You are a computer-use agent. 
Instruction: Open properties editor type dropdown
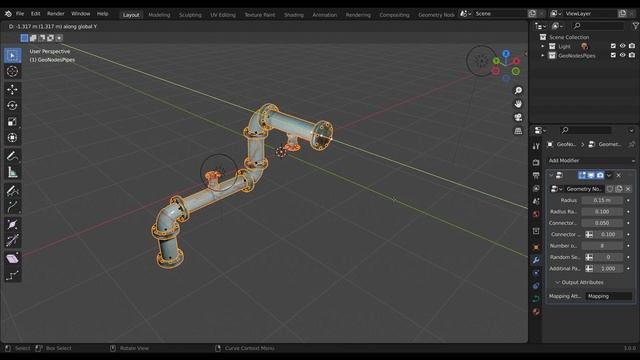(x=541, y=130)
